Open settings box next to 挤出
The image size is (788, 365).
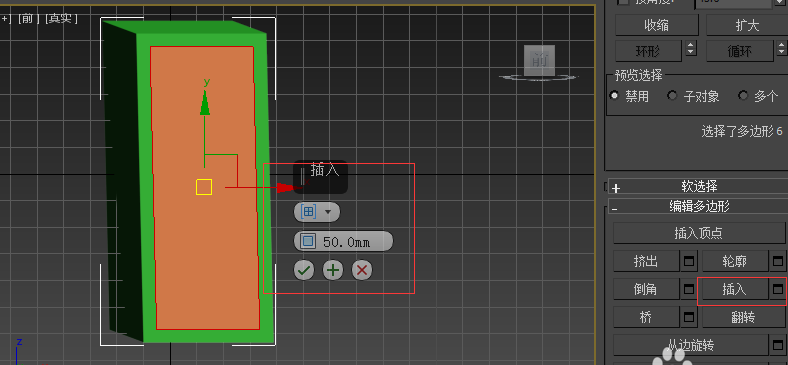pyautogui.click(x=689, y=261)
